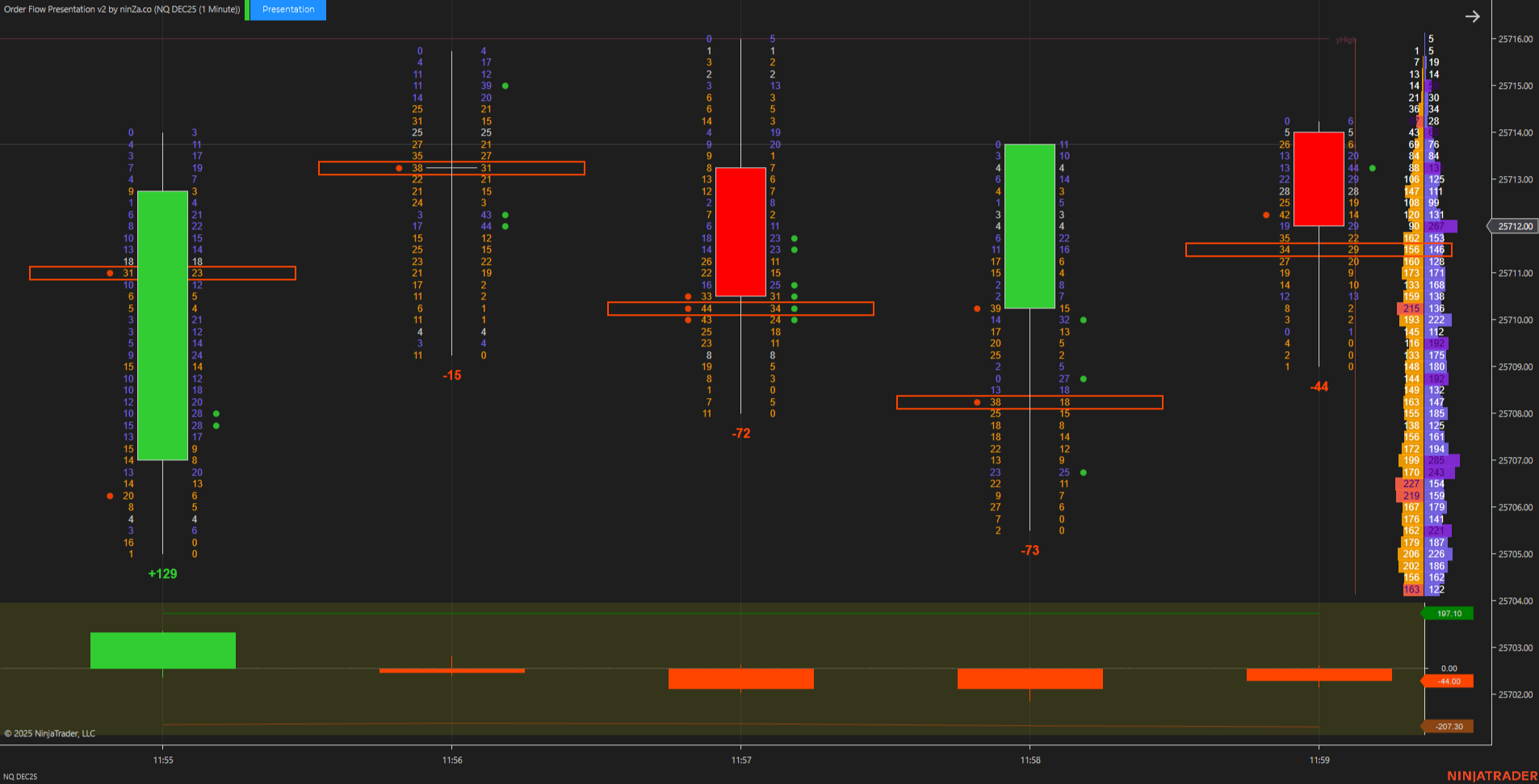Screen dimensions: 1539x784
Task: Click the orange delta bar under 11:58
Action: (1029, 678)
